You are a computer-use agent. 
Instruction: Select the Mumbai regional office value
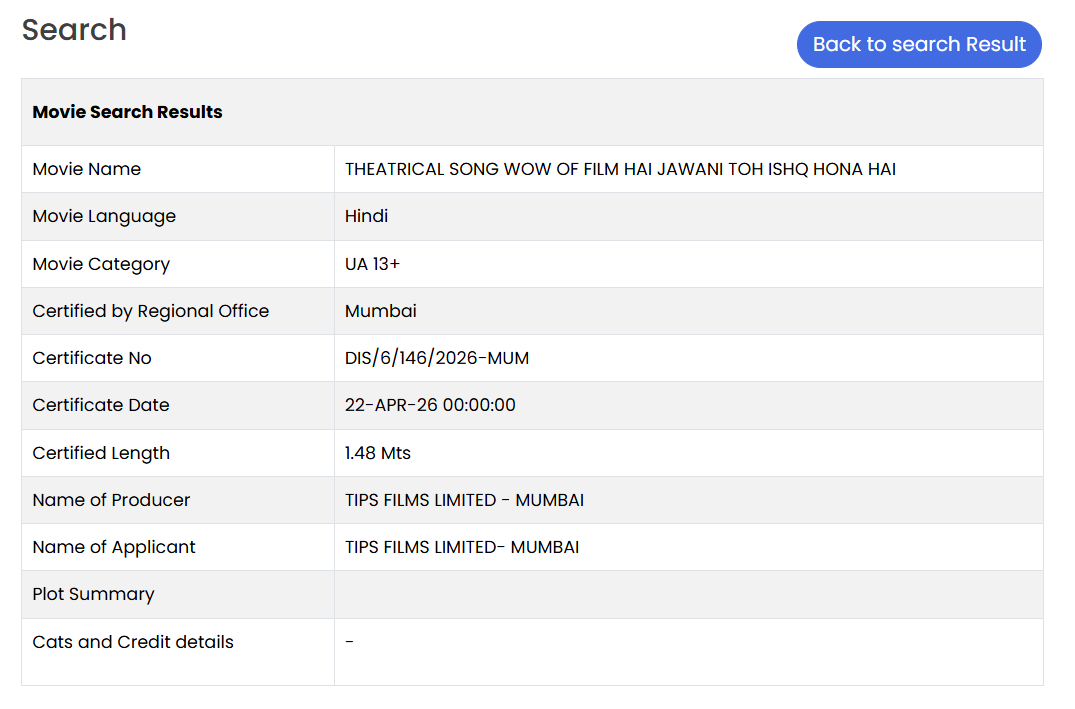pyautogui.click(x=381, y=311)
